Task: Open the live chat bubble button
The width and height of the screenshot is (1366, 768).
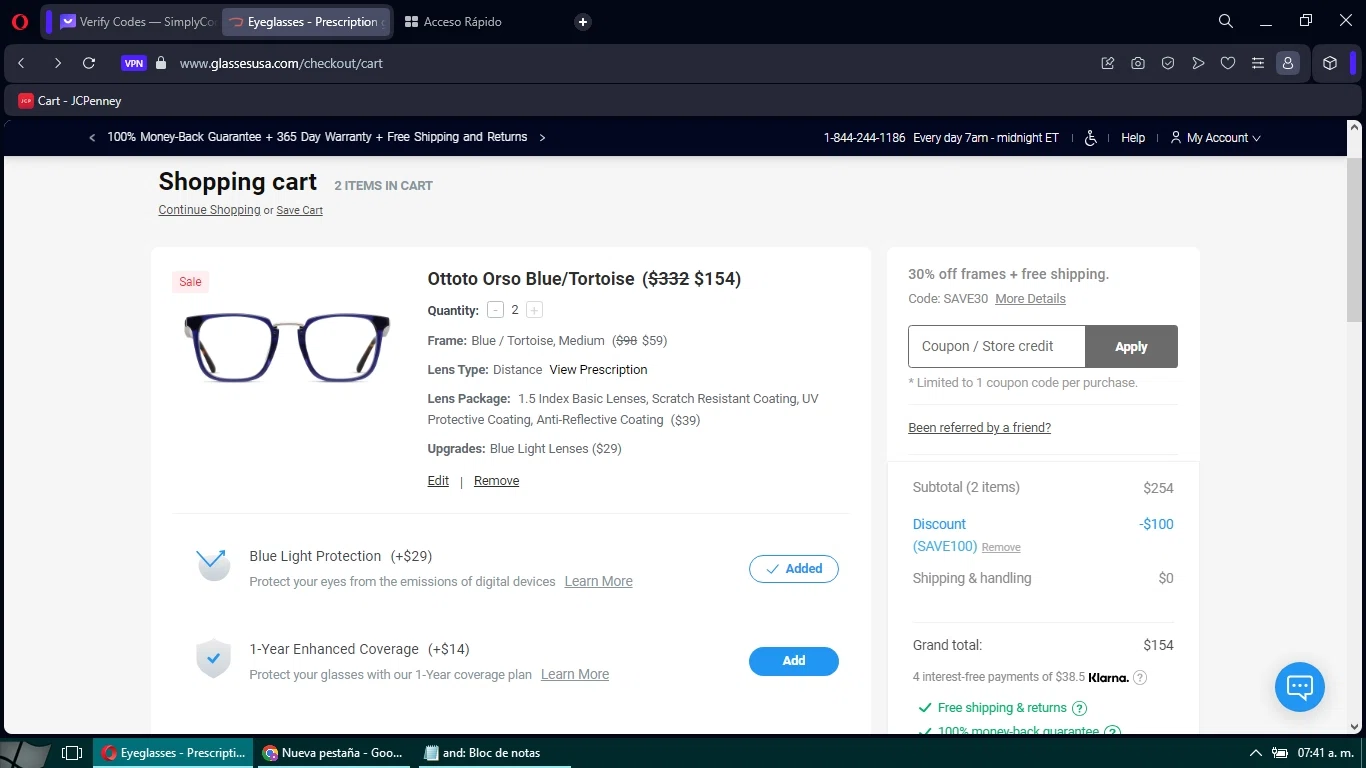Action: [1300, 687]
